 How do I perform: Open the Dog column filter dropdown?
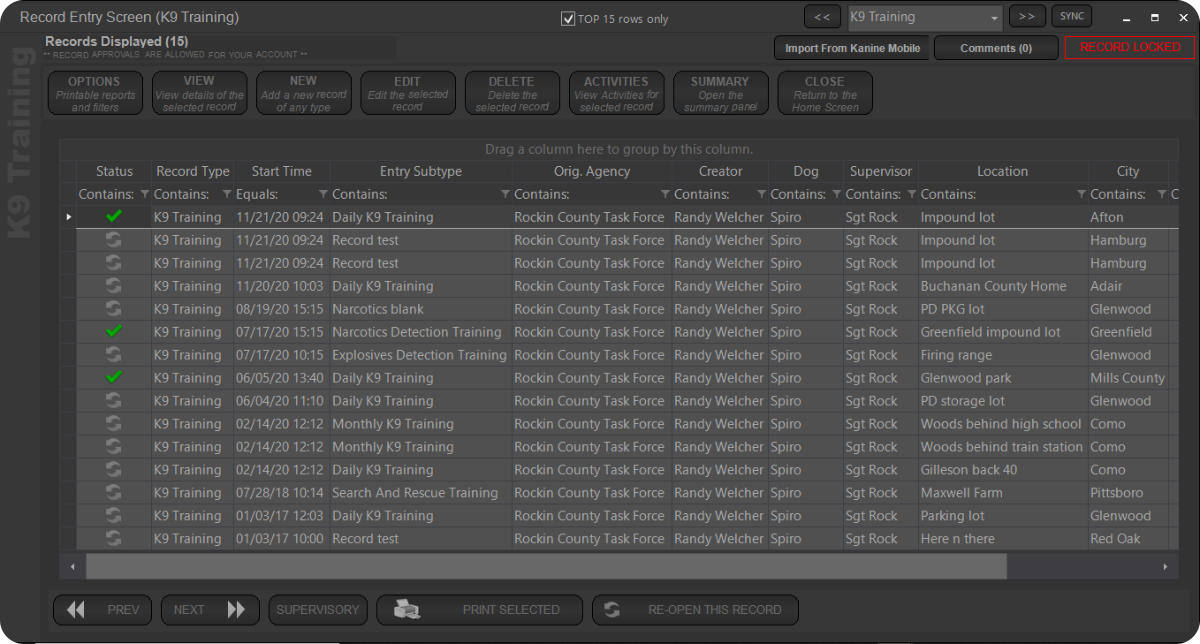pyautogui.click(x=835, y=194)
